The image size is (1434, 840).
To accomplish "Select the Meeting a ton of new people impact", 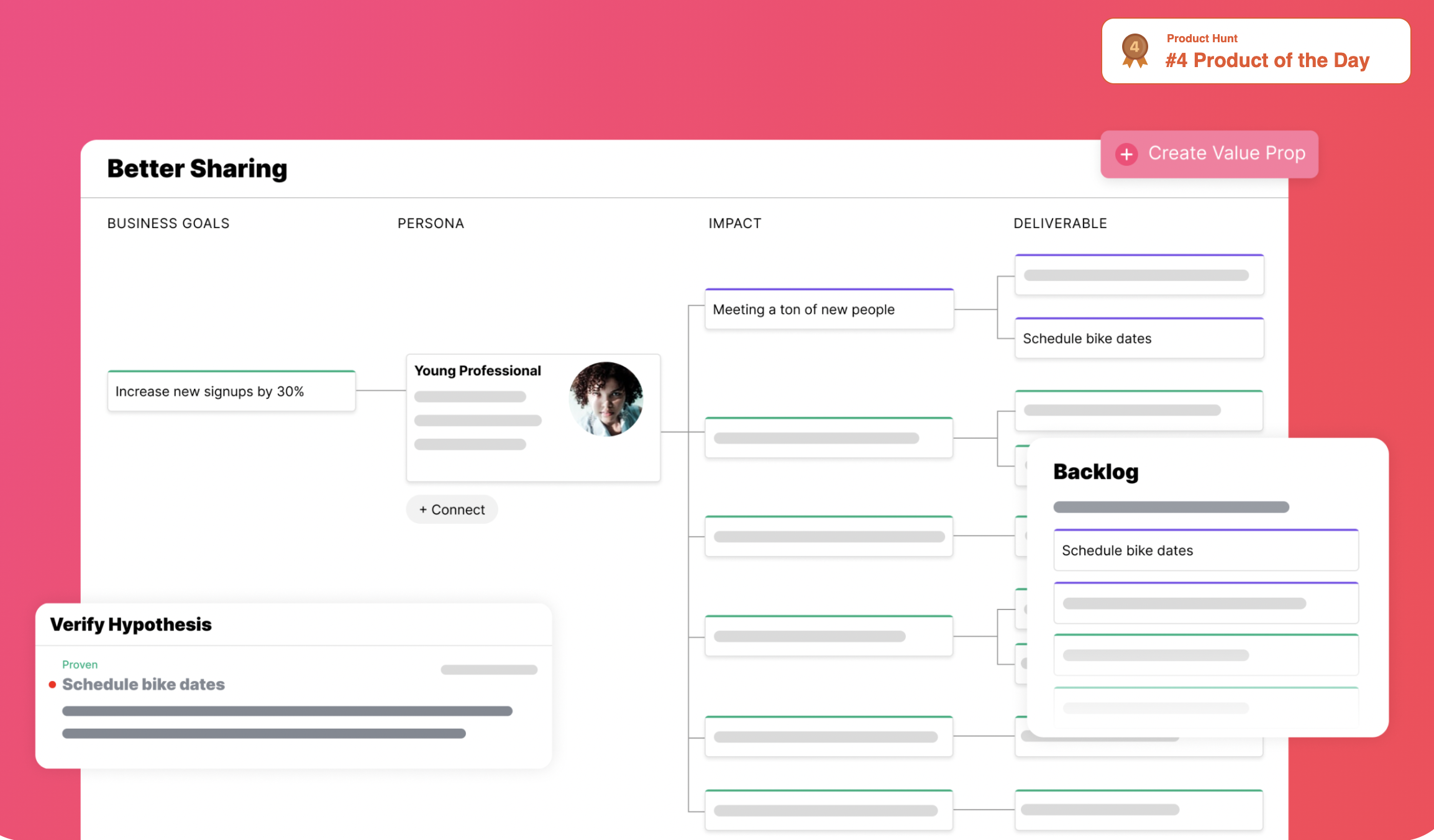I will coord(828,309).
